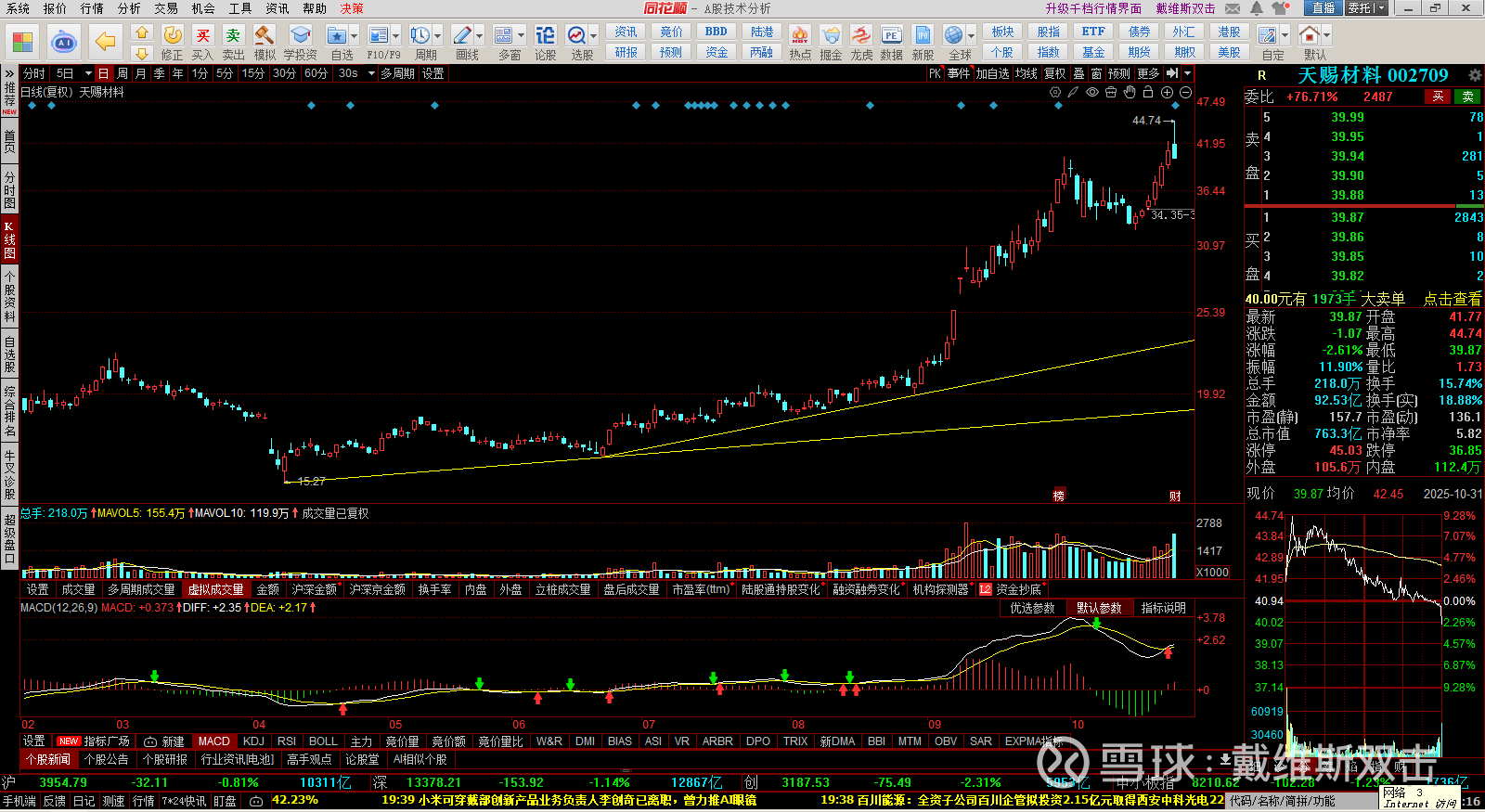The width and height of the screenshot is (1485, 812).
Task: Click the 财 marker on the chart
Action: pyautogui.click(x=1175, y=496)
